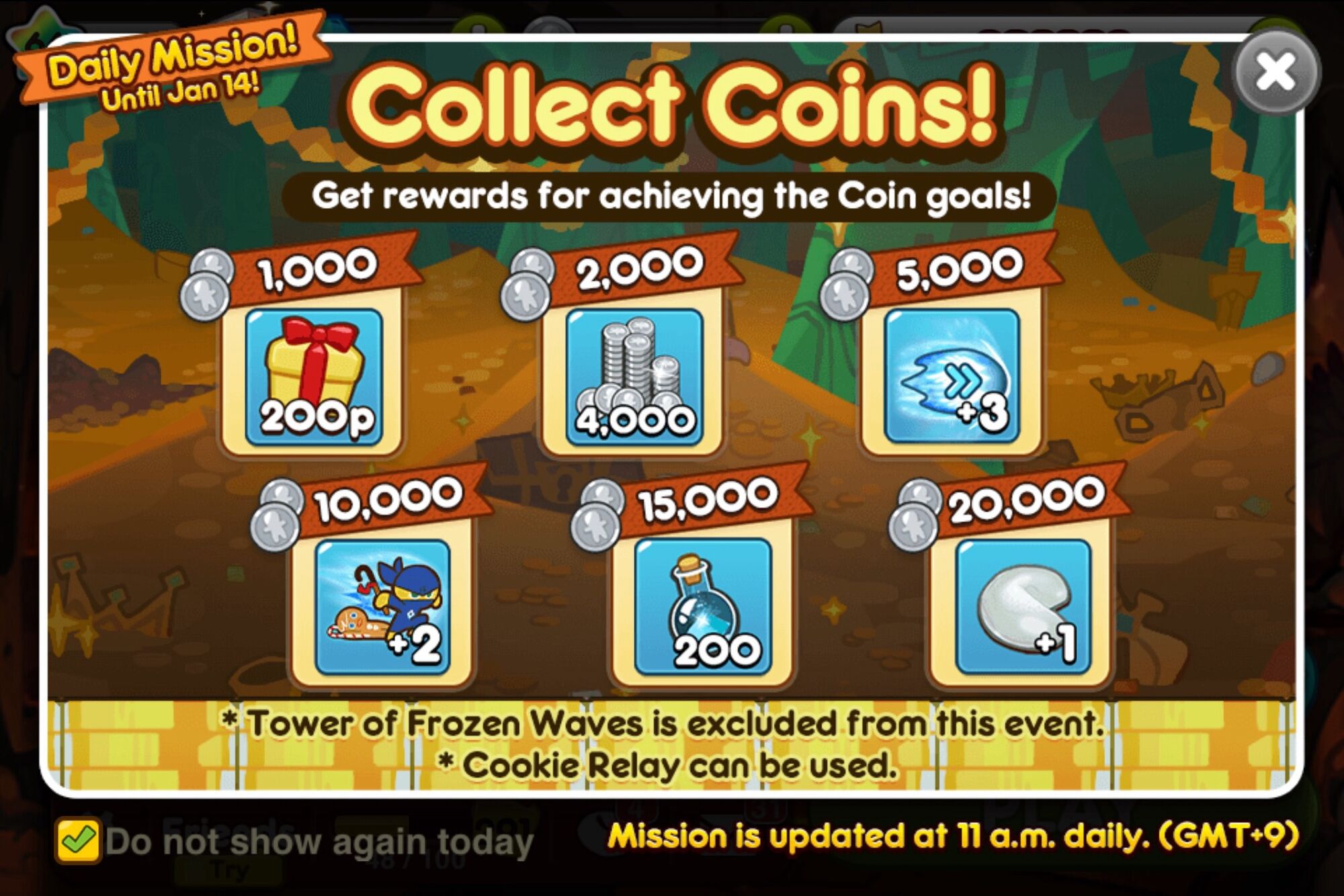Choose the ninja cookie relay +2 reward
Viewport: 1344px width, 896px height.
click(x=382, y=607)
